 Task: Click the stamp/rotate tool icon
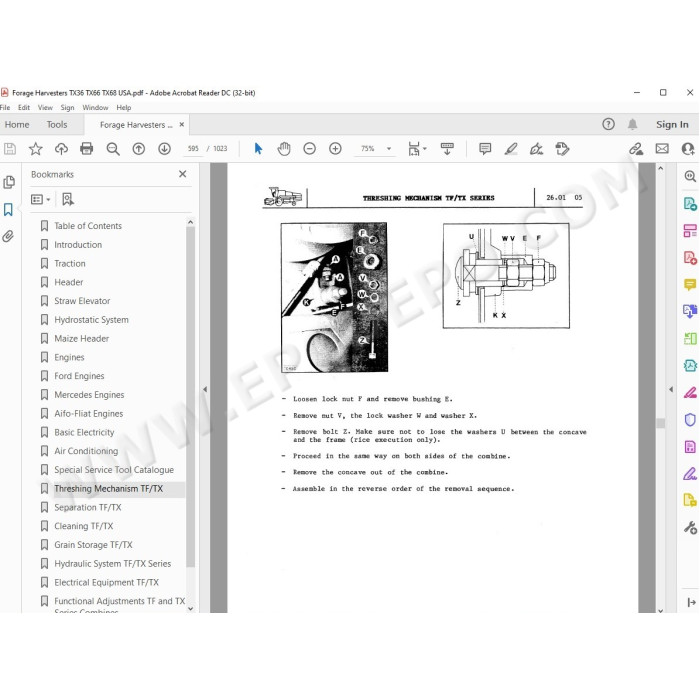point(562,149)
